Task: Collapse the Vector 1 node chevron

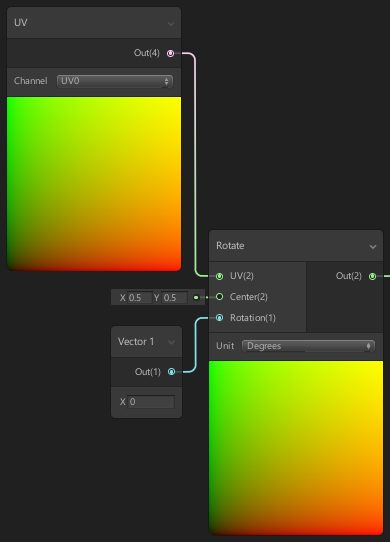Action: 171,343
